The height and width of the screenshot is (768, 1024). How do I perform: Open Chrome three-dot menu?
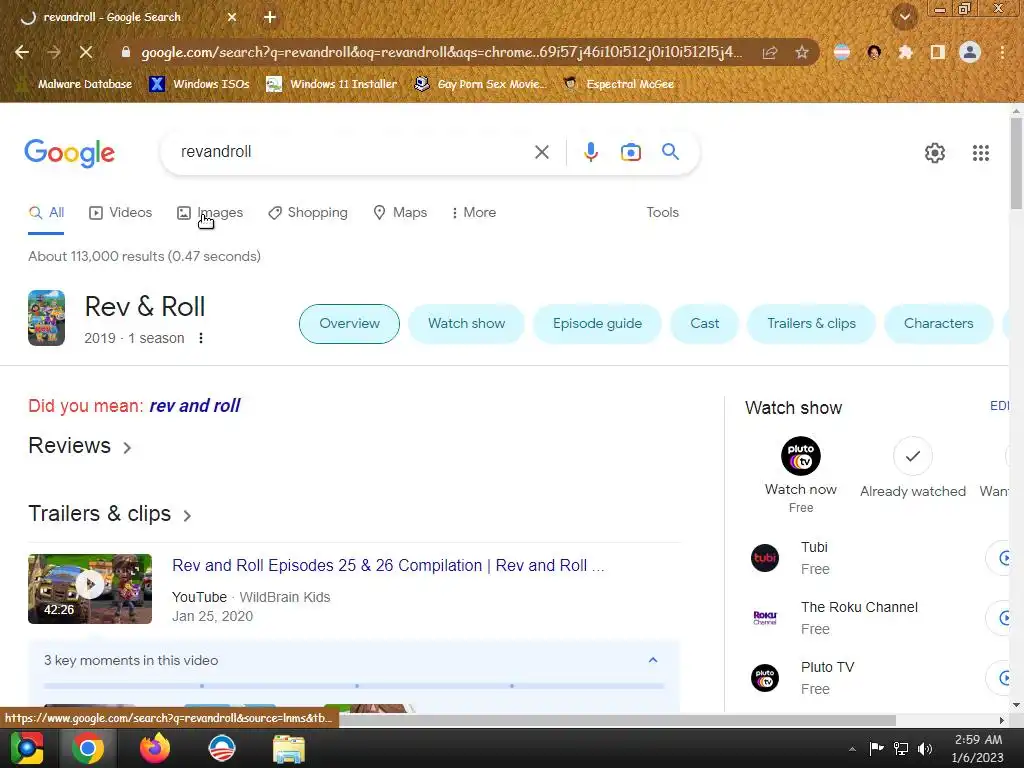(1002, 52)
